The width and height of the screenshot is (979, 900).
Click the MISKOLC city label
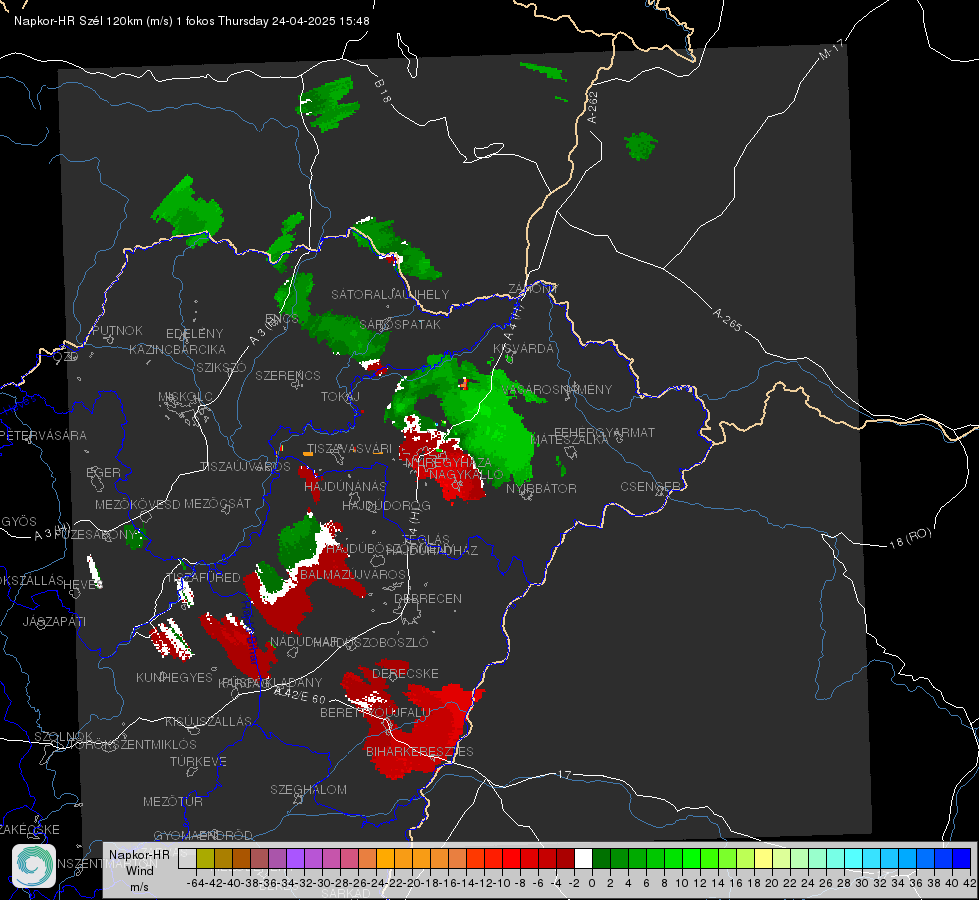[x=185, y=397]
